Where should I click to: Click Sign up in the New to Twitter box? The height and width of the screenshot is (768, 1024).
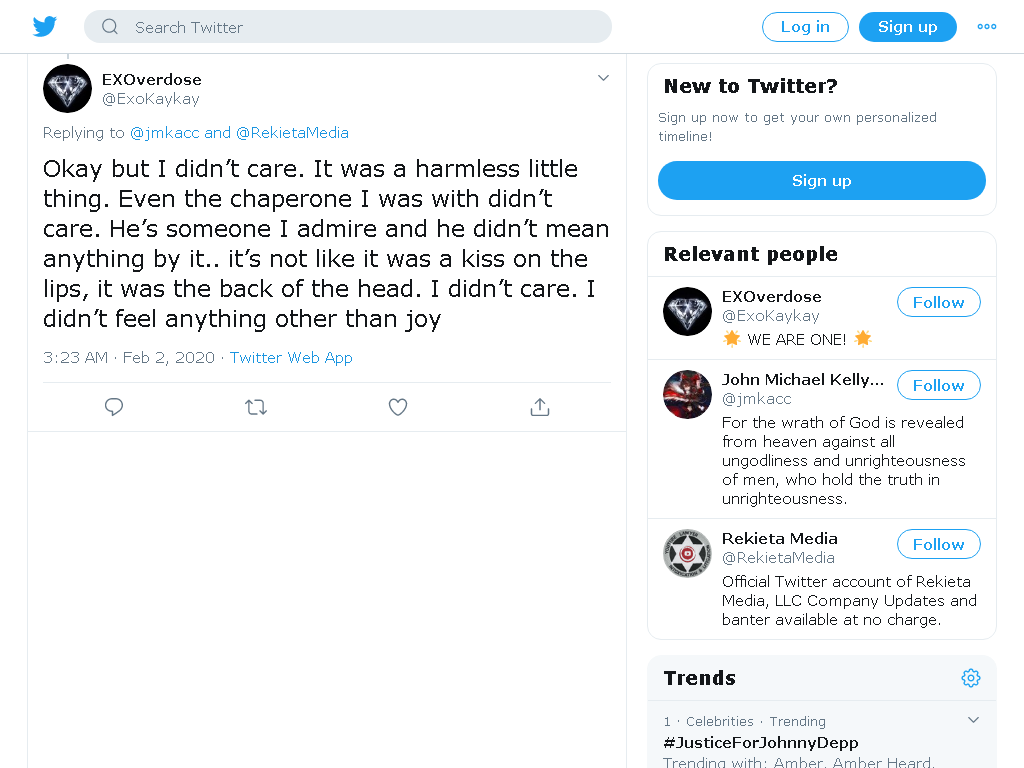pyautogui.click(x=822, y=181)
